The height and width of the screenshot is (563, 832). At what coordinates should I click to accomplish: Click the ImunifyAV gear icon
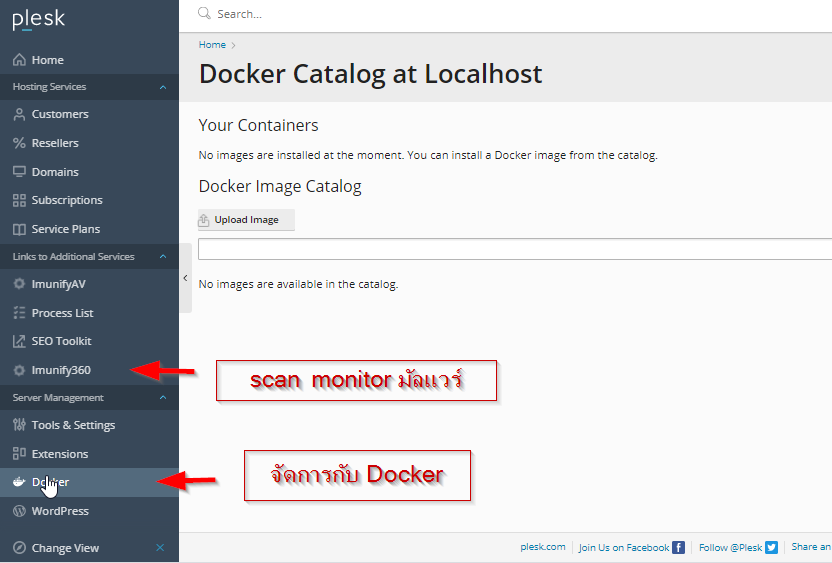[19, 284]
